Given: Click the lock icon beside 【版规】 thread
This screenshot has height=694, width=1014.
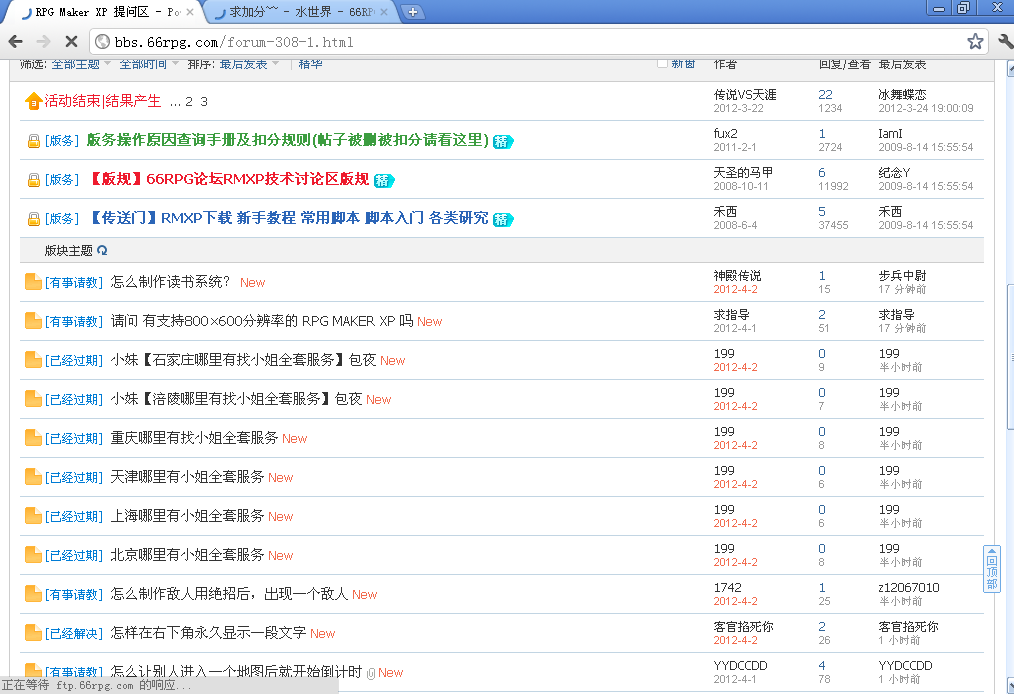Looking at the screenshot, I should click(x=34, y=180).
